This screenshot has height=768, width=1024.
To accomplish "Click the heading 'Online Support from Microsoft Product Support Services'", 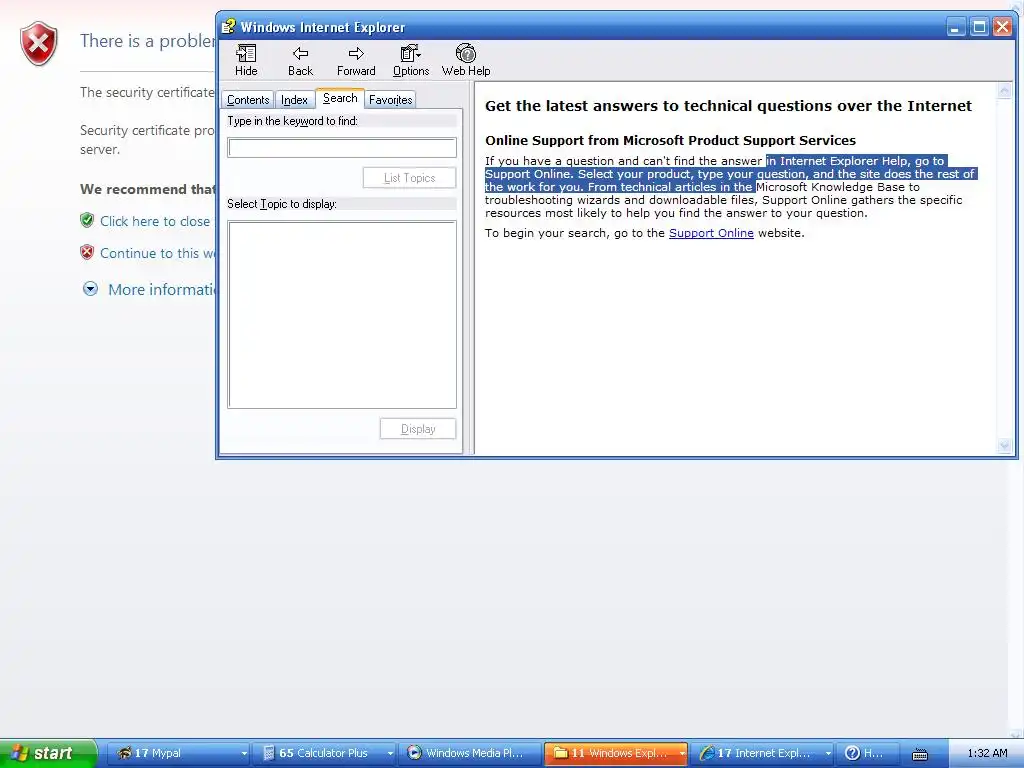I will (x=670, y=140).
